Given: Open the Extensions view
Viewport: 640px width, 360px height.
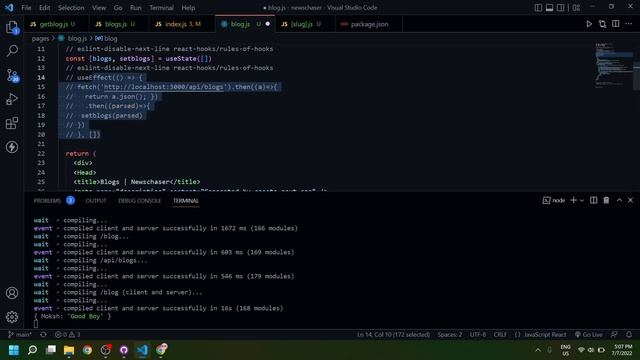Looking at the screenshot, I should point(12,123).
